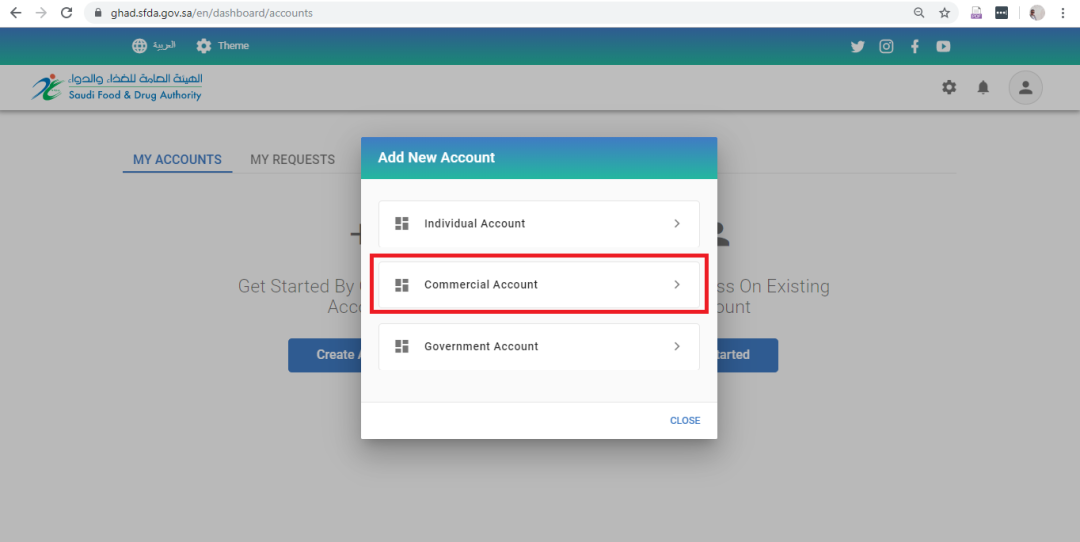Viewport: 1080px width, 542px height.
Task: Choose the Commercial Account option
Action: pos(539,284)
